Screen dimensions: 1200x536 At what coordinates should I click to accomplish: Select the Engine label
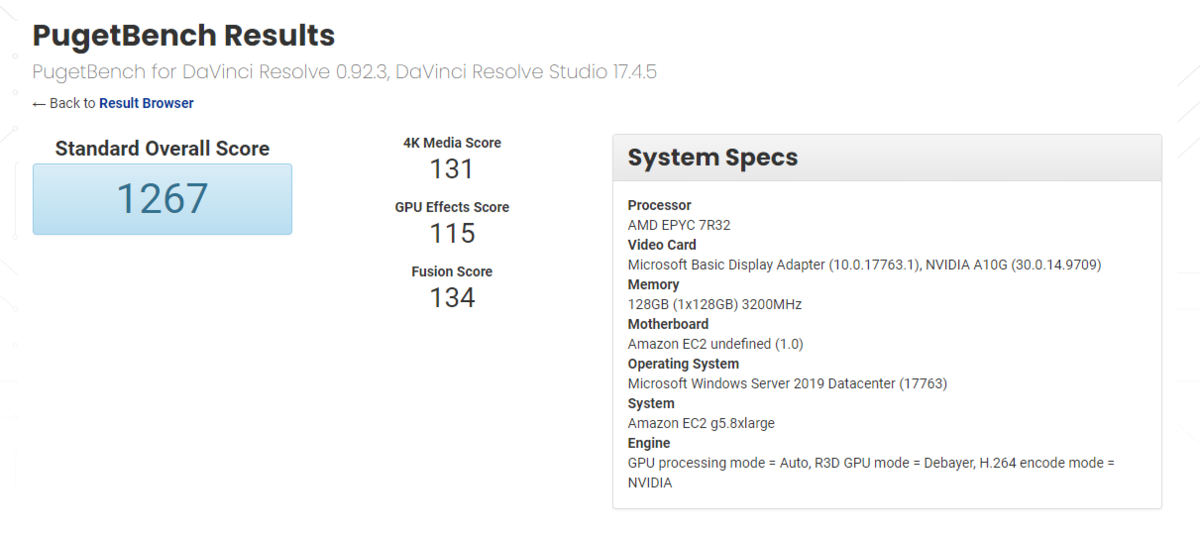tap(649, 443)
